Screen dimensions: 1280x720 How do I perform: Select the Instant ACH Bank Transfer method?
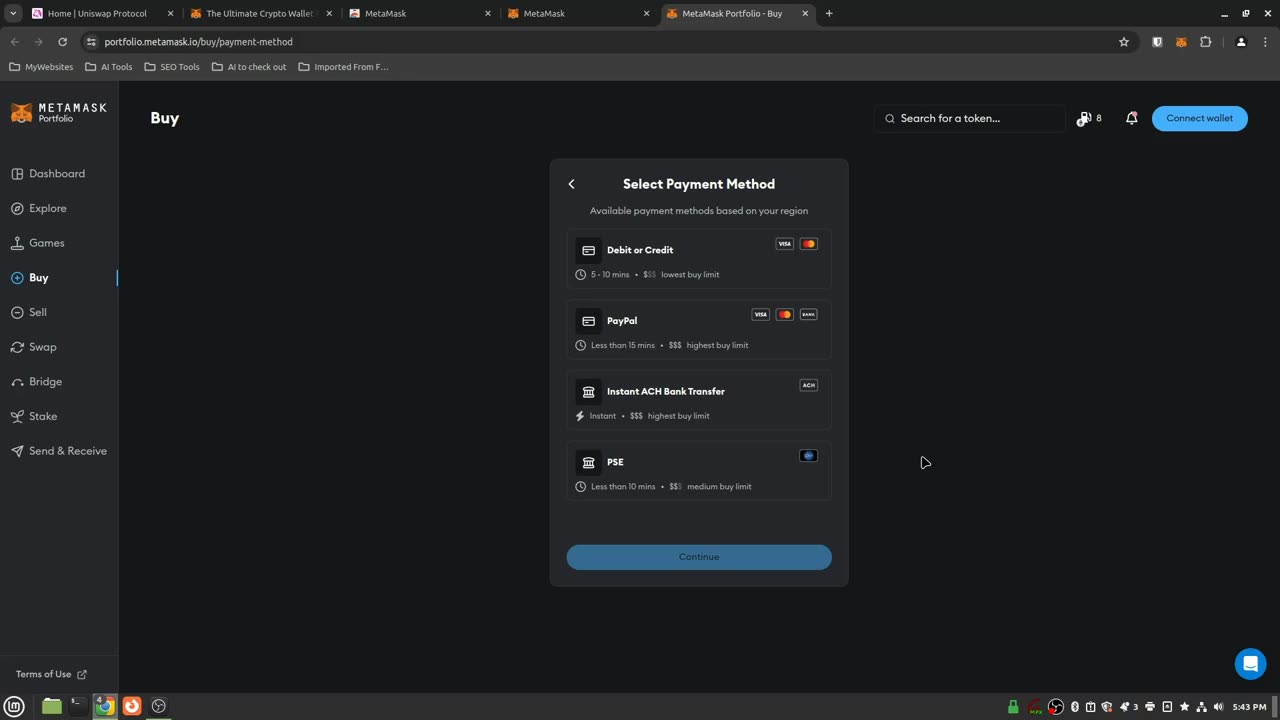(699, 402)
